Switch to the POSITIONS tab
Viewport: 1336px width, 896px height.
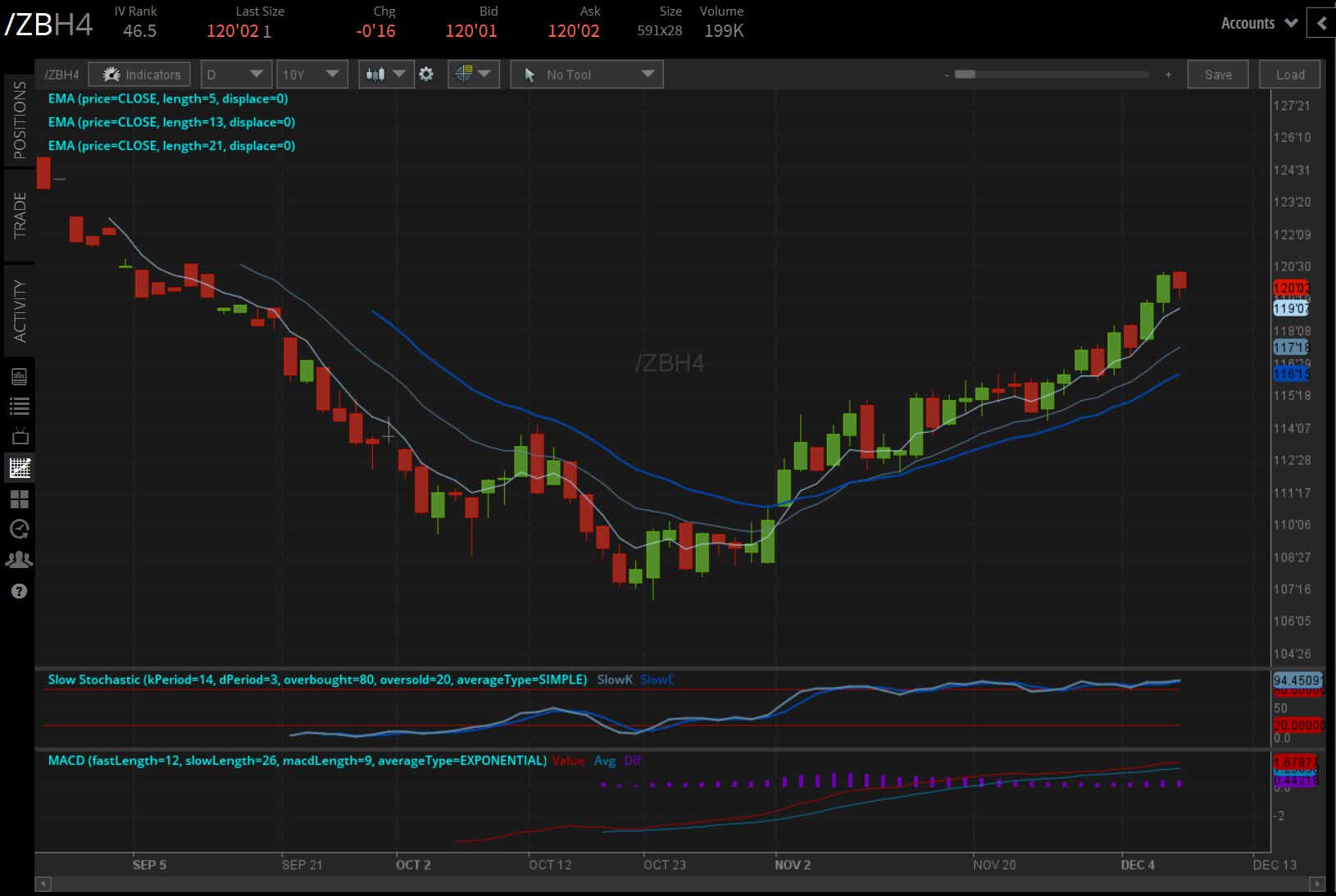click(20, 120)
